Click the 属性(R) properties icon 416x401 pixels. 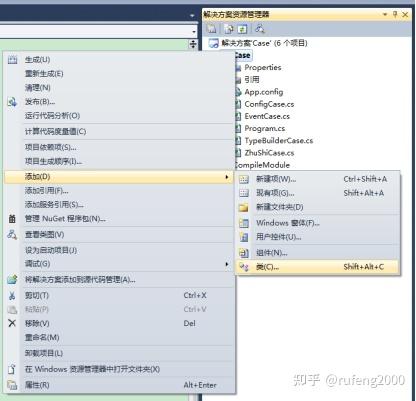[x=12, y=385]
